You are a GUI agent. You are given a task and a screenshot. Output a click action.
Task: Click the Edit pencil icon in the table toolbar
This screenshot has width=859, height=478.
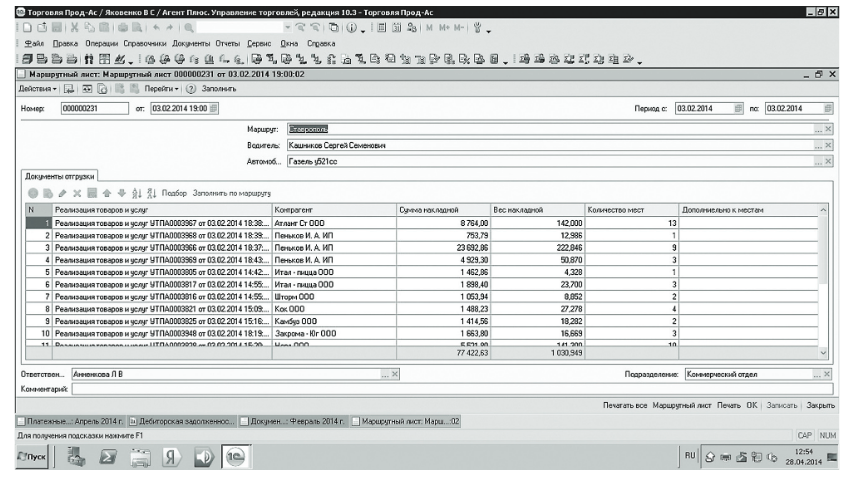coord(62,193)
